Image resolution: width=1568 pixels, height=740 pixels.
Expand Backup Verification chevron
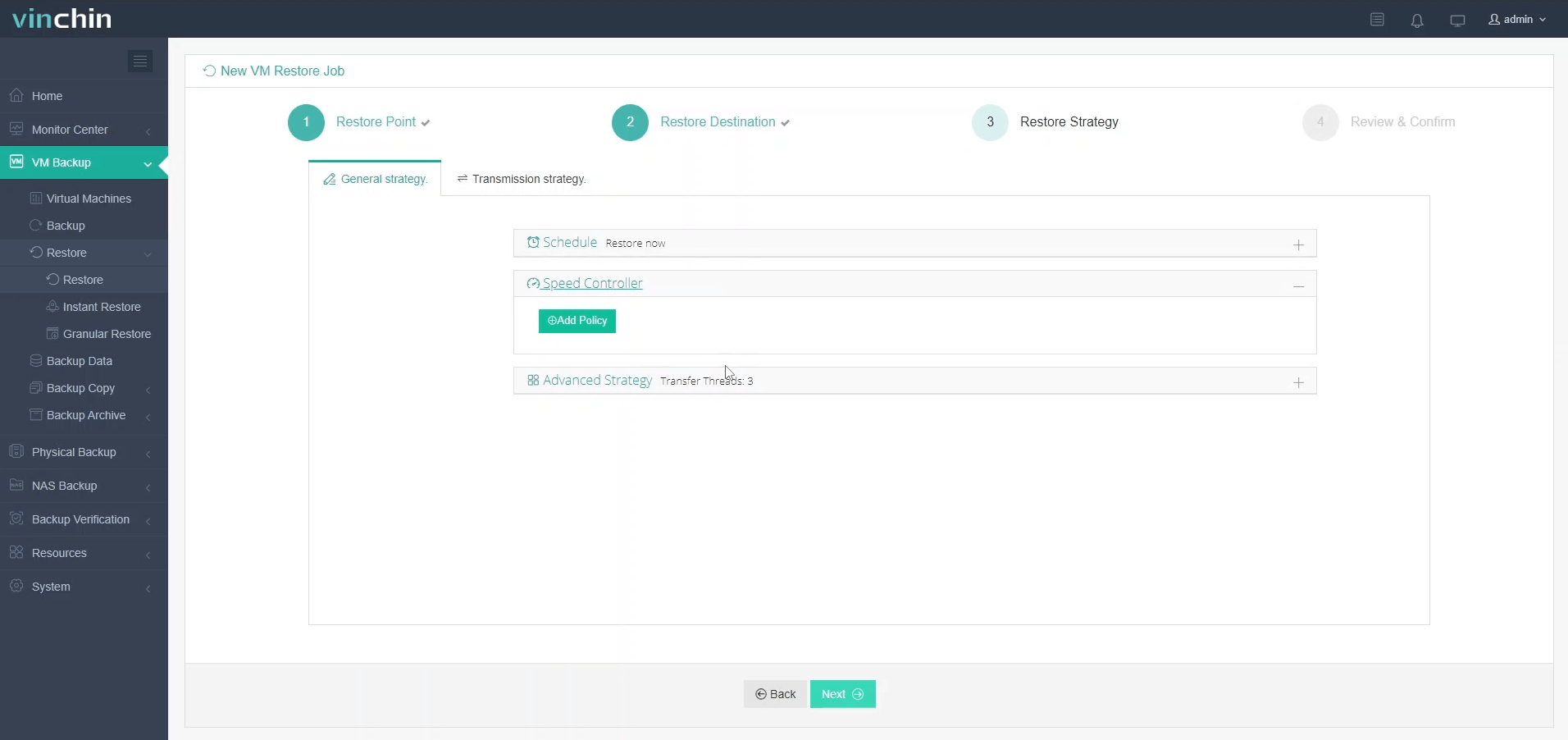(148, 520)
